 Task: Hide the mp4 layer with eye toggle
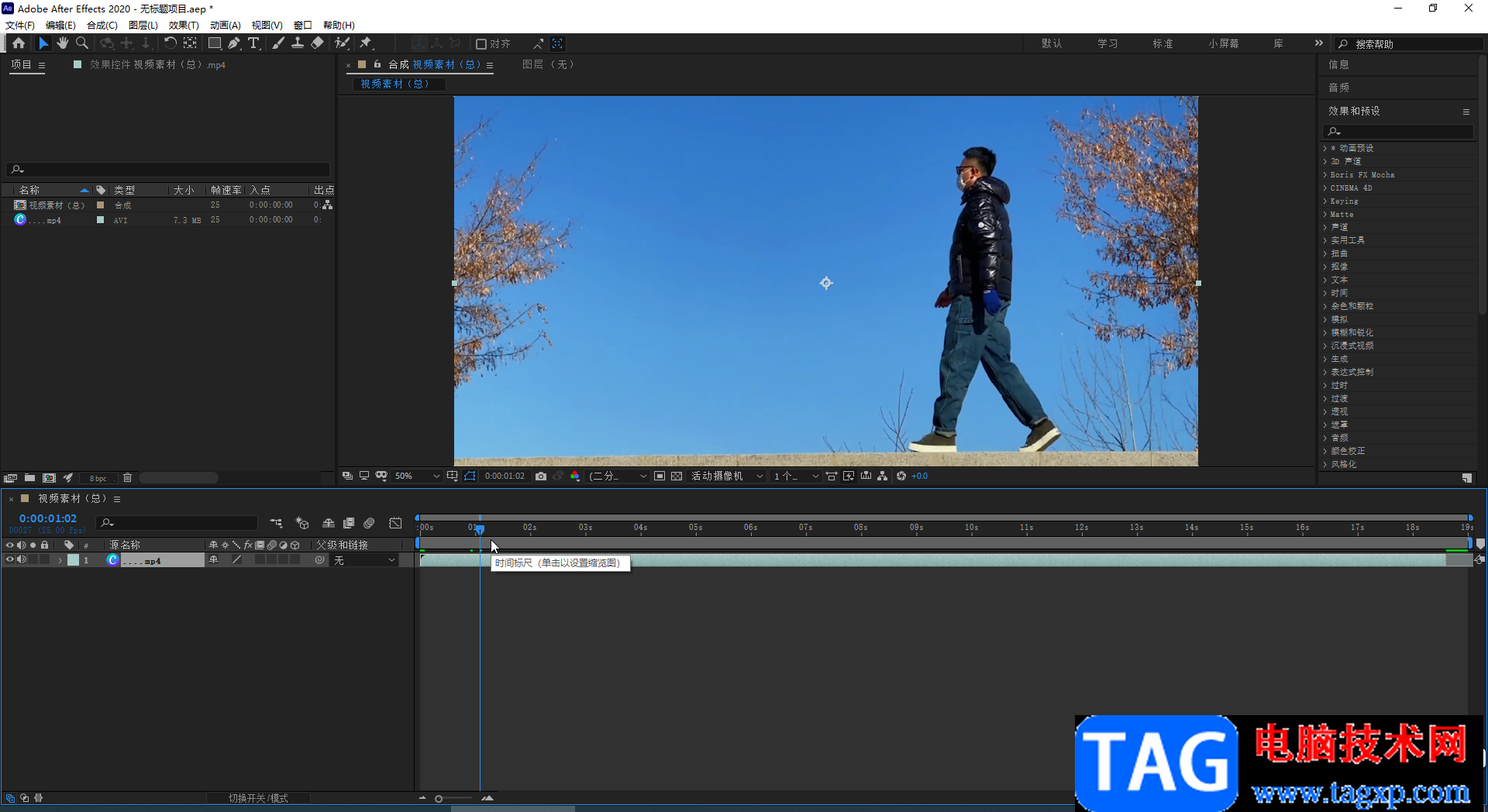coord(10,559)
